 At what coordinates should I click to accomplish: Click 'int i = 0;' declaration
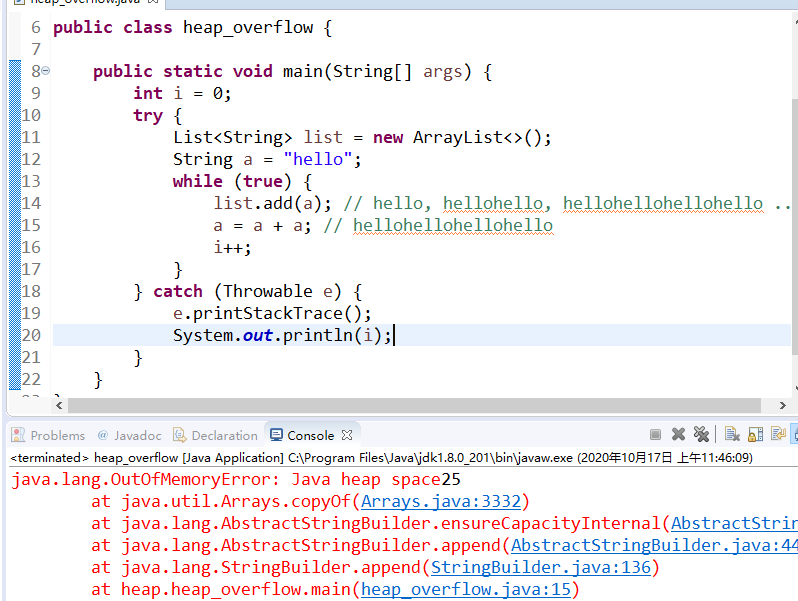click(x=182, y=94)
